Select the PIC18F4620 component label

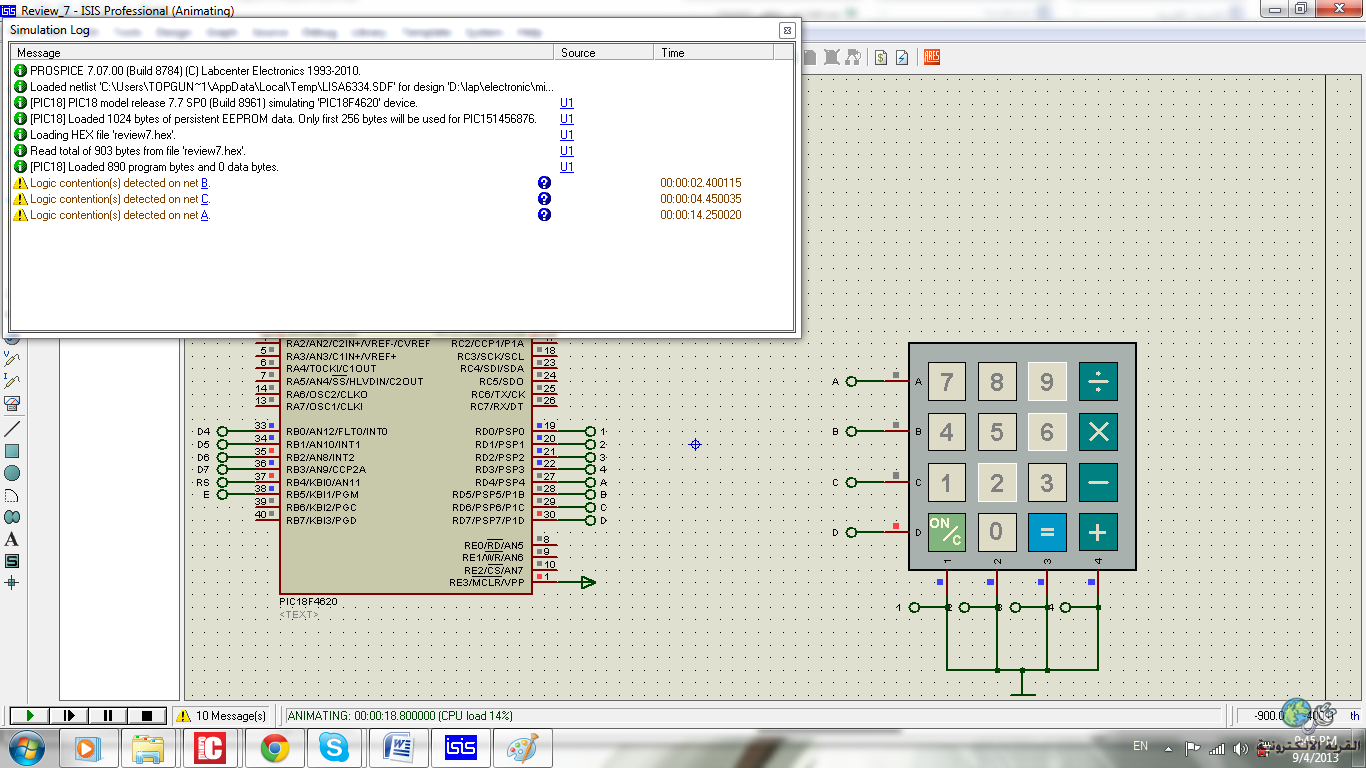[308, 602]
